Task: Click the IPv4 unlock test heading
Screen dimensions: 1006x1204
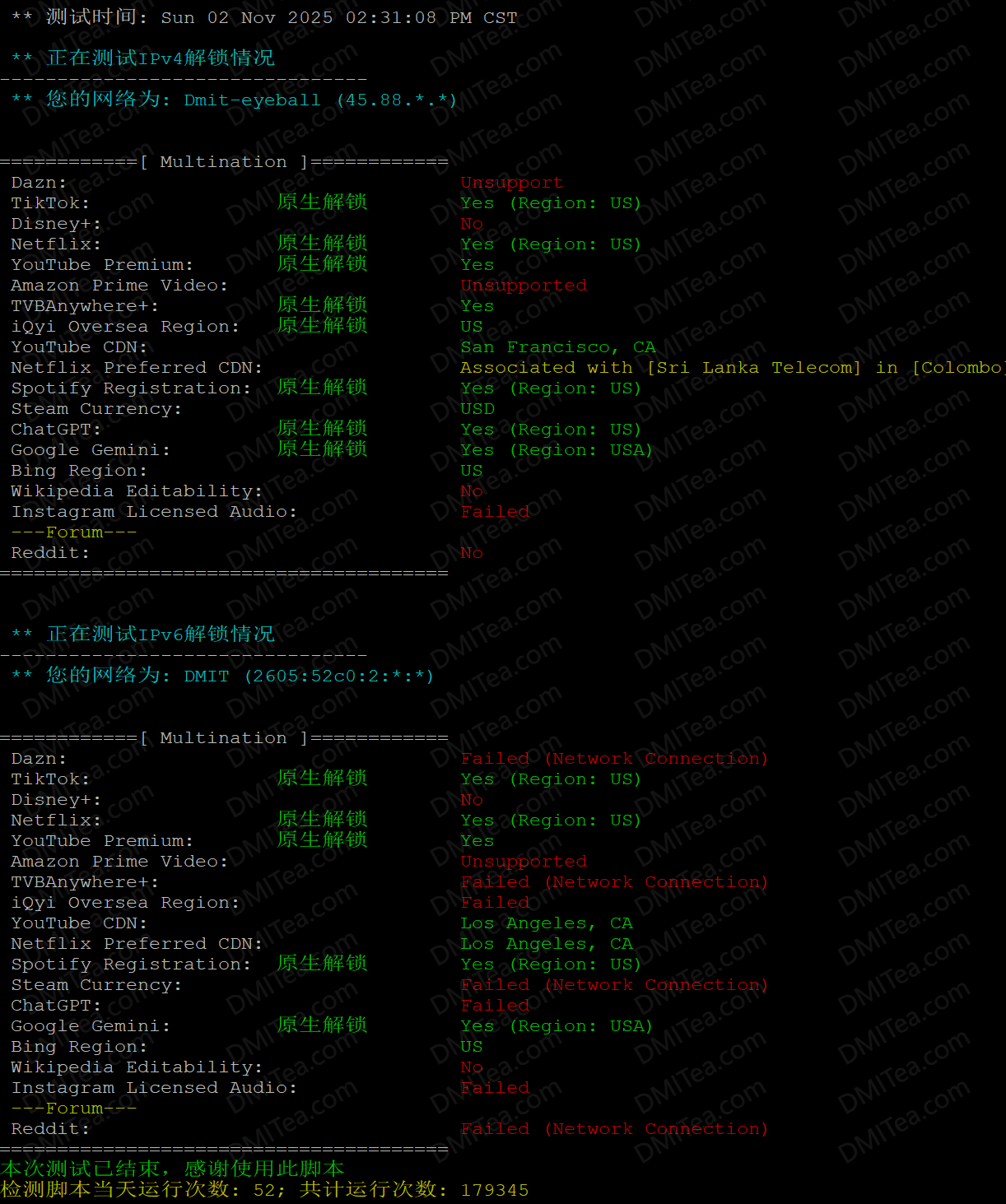Action: (161, 58)
